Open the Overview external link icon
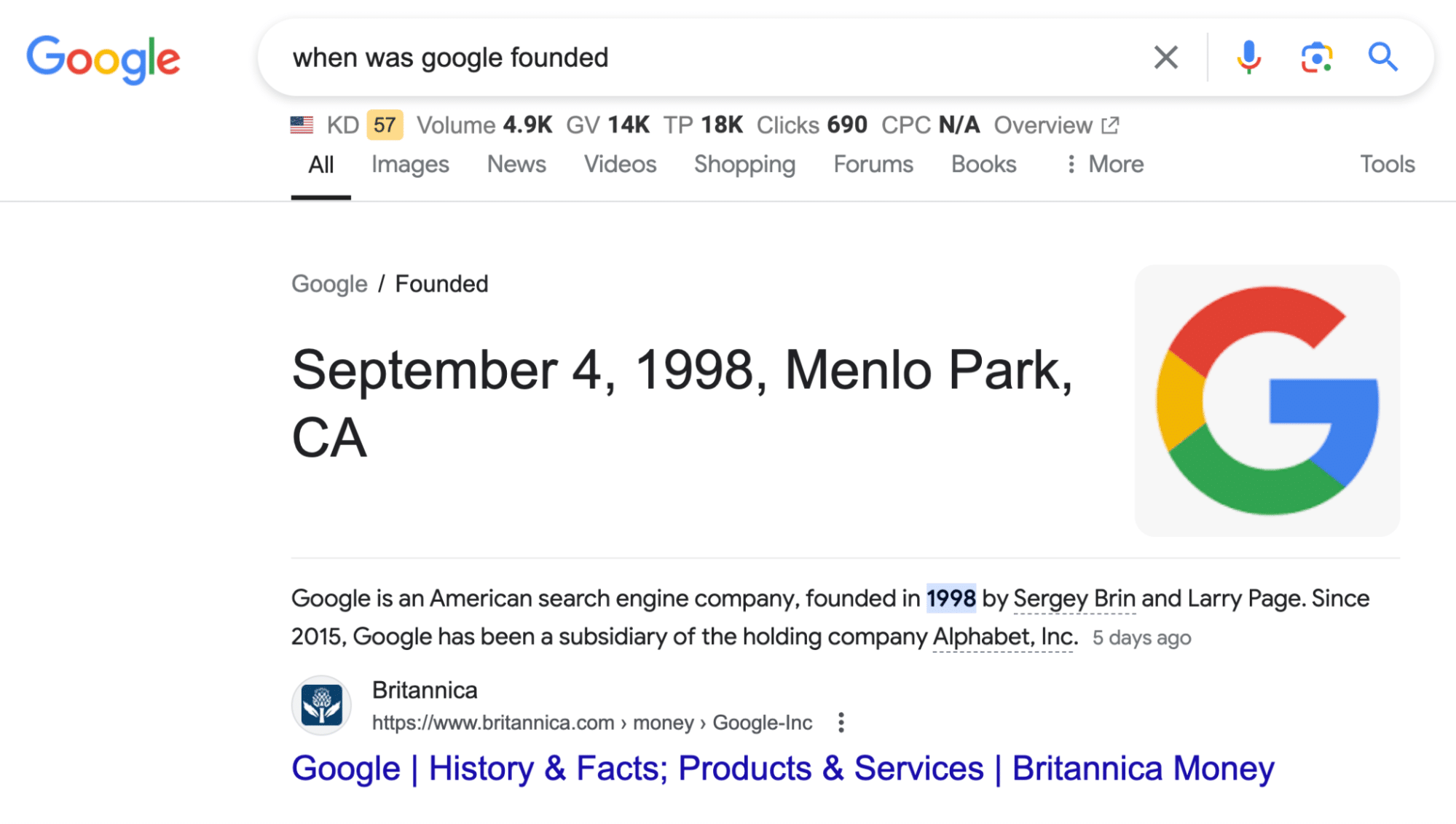The height and width of the screenshot is (824, 1456). [x=1110, y=125]
